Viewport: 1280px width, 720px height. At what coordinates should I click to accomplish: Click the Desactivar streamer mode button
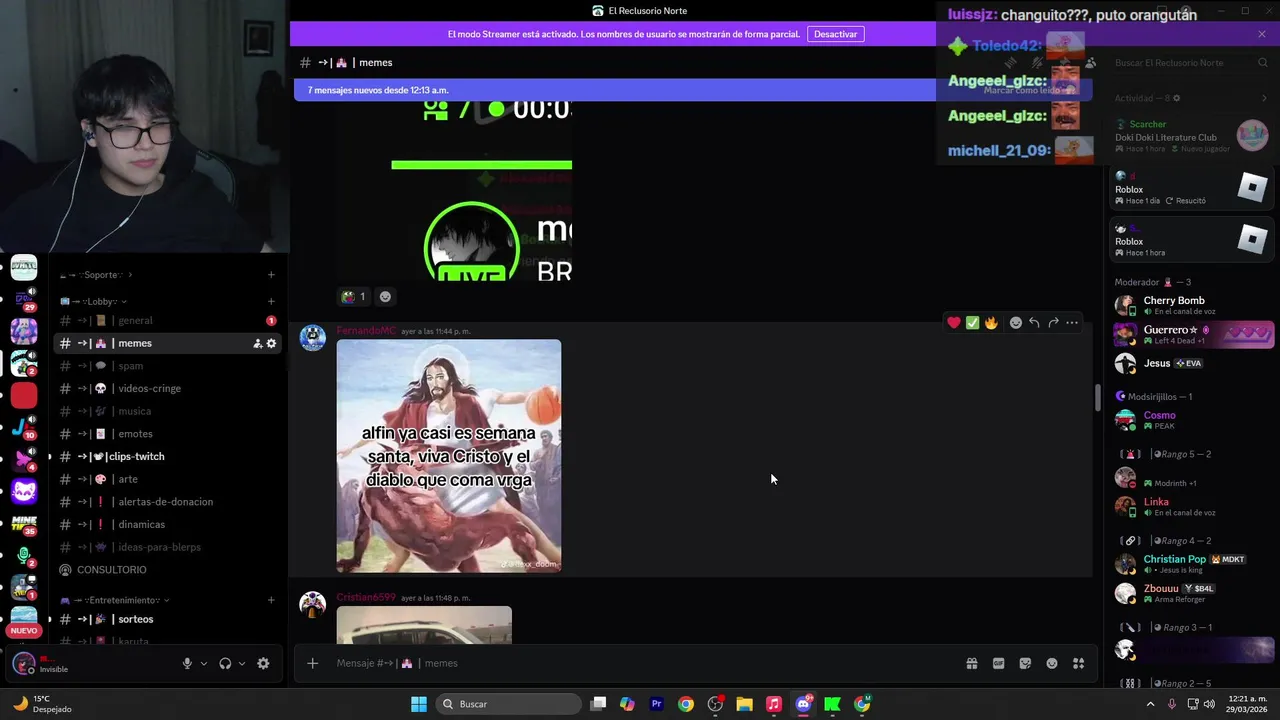tap(835, 34)
